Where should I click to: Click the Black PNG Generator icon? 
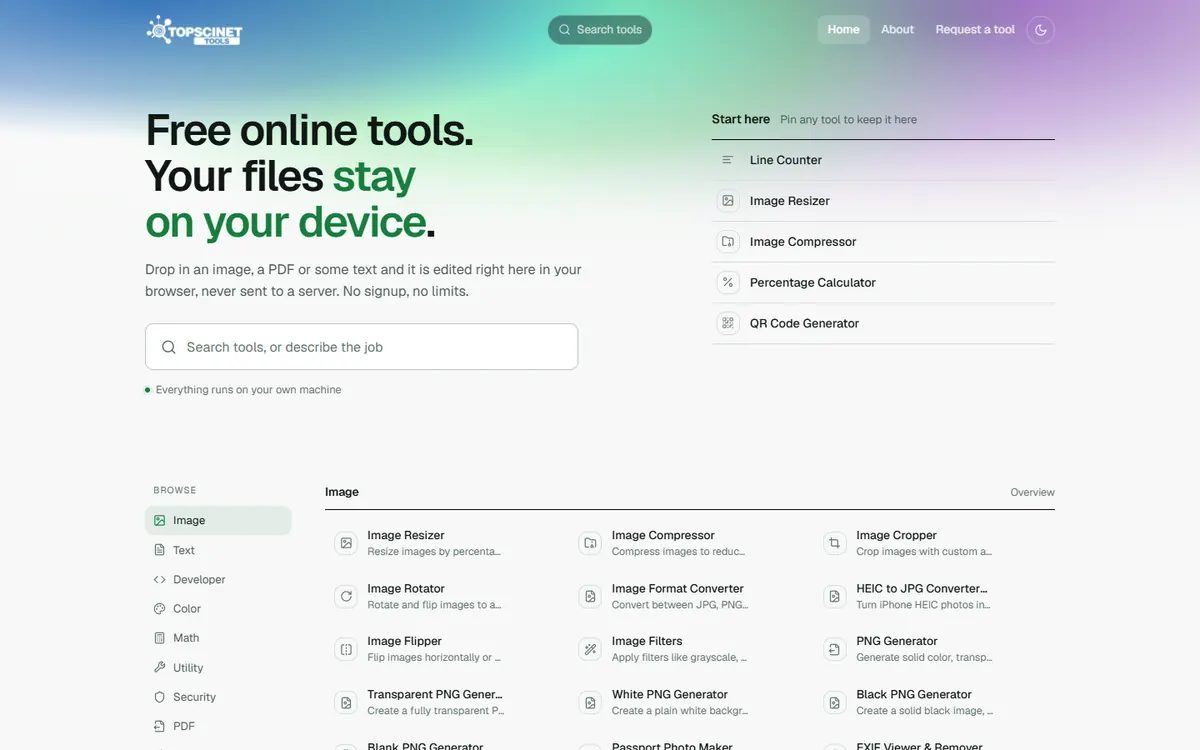pyautogui.click(x=835, y=702)
